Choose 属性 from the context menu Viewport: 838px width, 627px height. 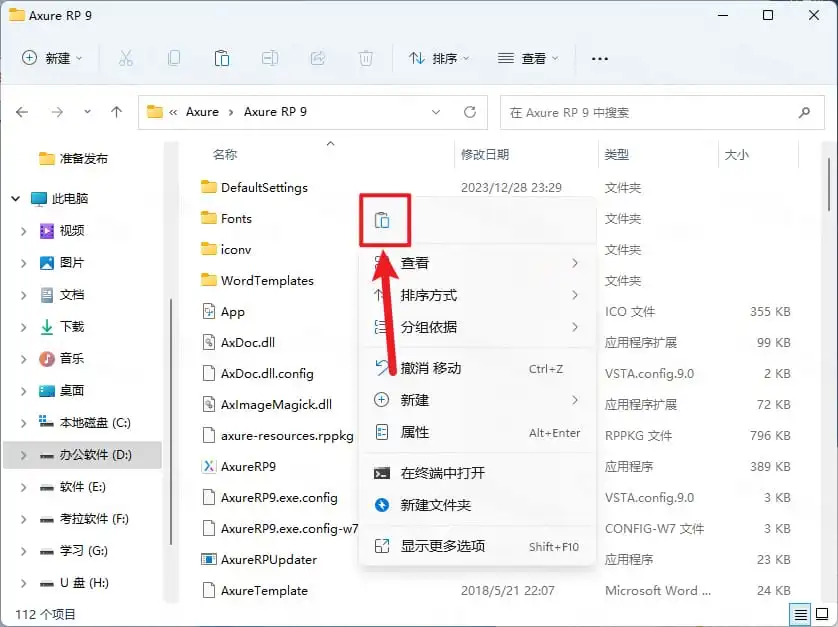[477, 432]
